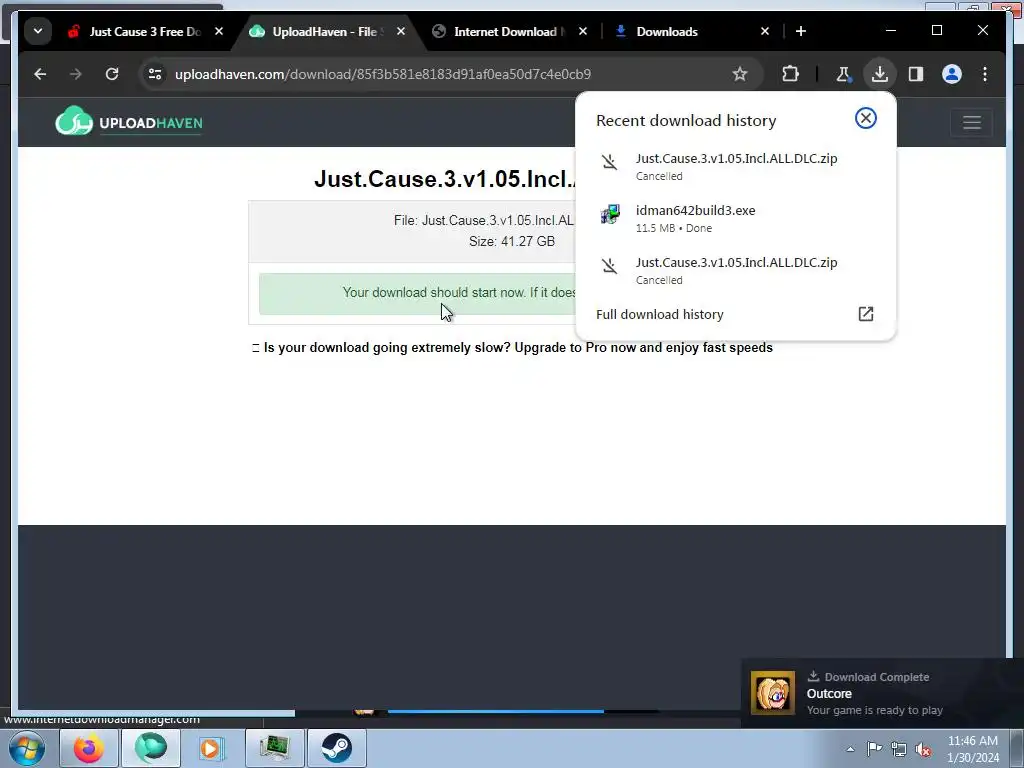Open the Extensions puzzle icon
The height and width of the screenshot is (768, 1024).
tap(790, 74)
